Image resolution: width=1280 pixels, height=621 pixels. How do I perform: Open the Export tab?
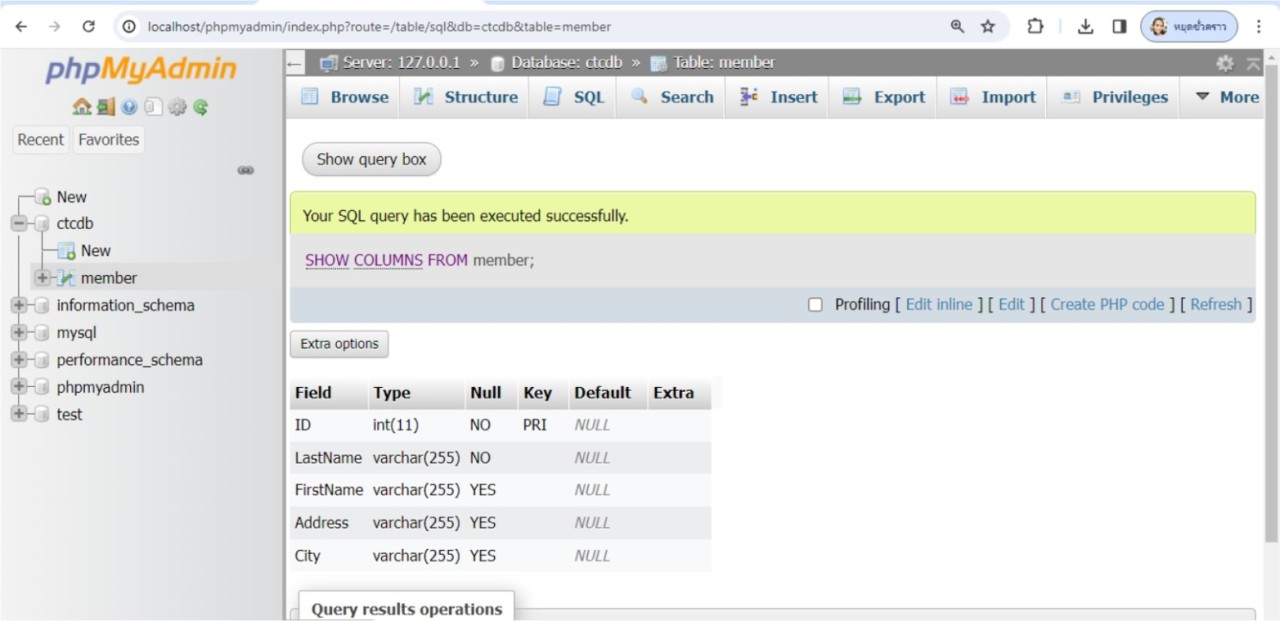click(x=884, y=97)
